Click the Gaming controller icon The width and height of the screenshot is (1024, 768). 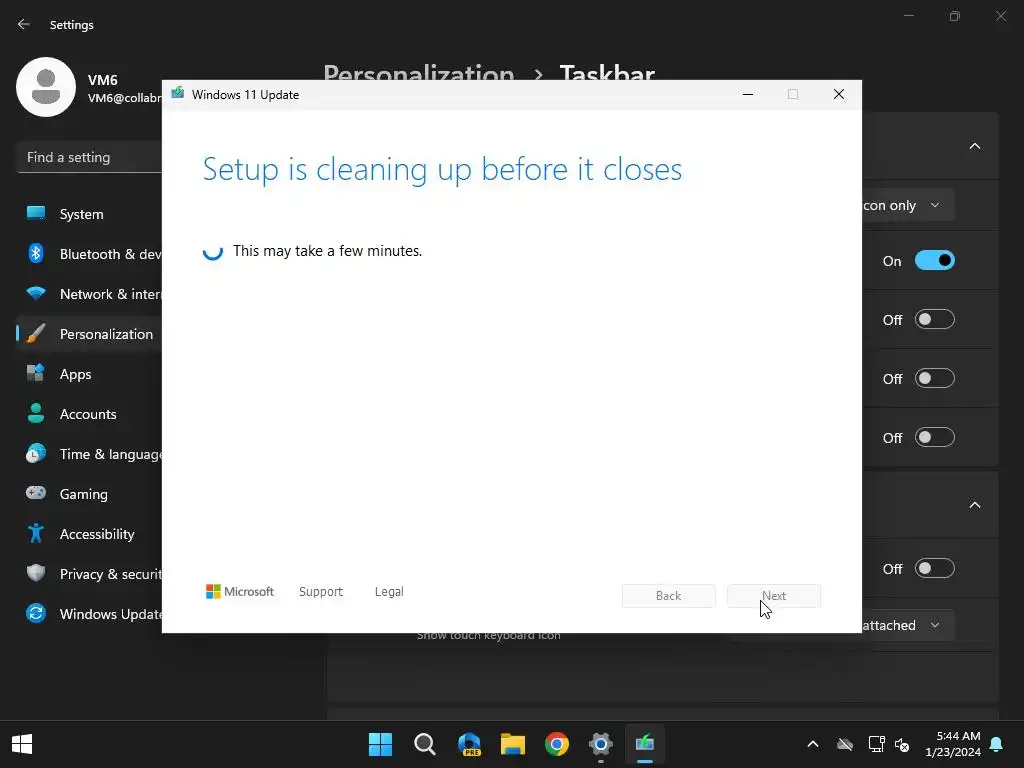36,493
